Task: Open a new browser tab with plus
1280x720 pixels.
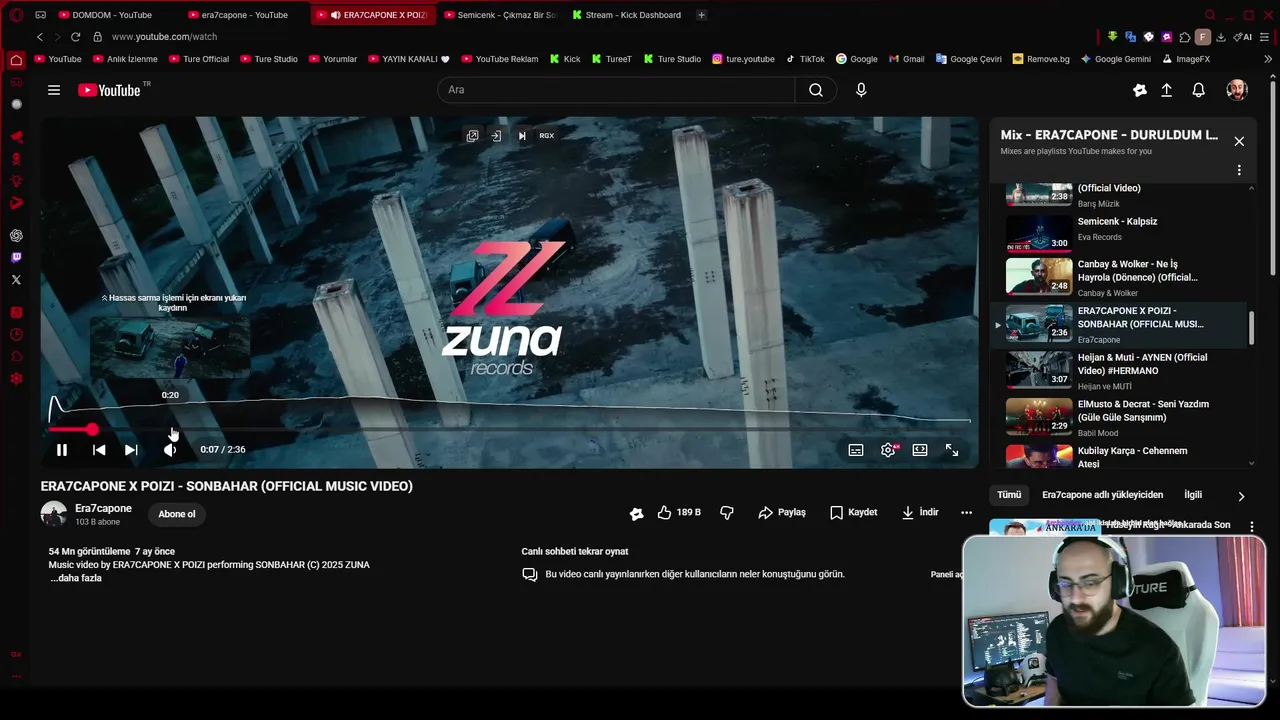Action: click(701, 15)
